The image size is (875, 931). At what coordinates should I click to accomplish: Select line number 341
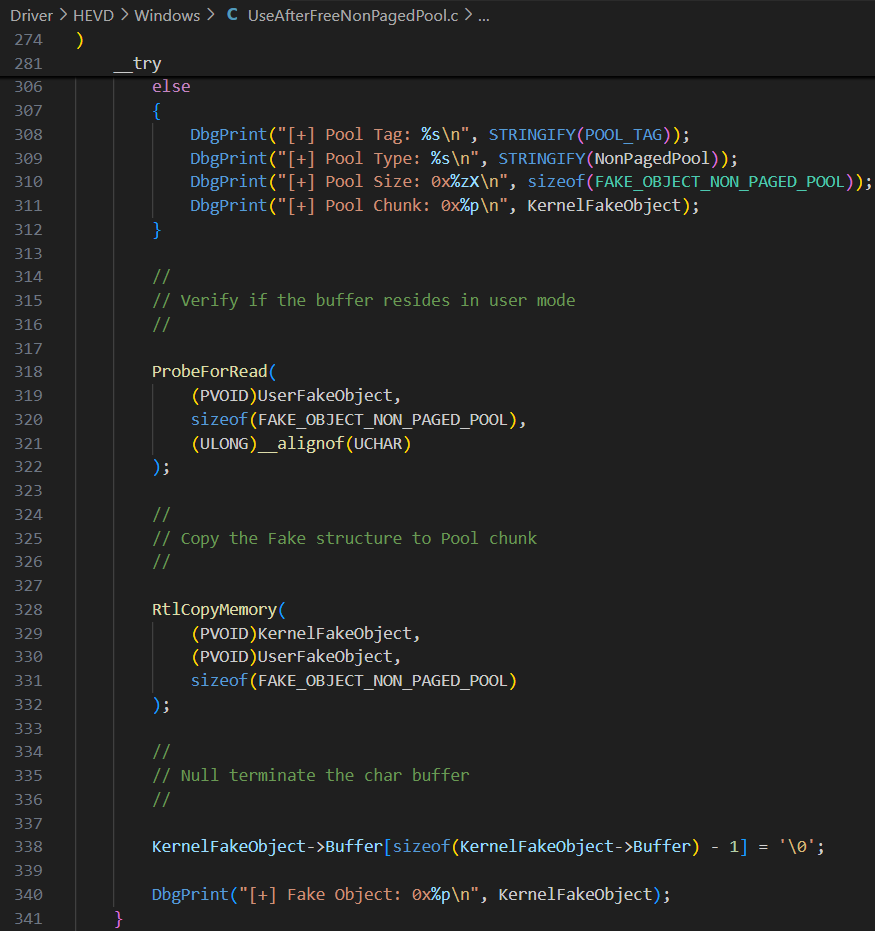28,919
